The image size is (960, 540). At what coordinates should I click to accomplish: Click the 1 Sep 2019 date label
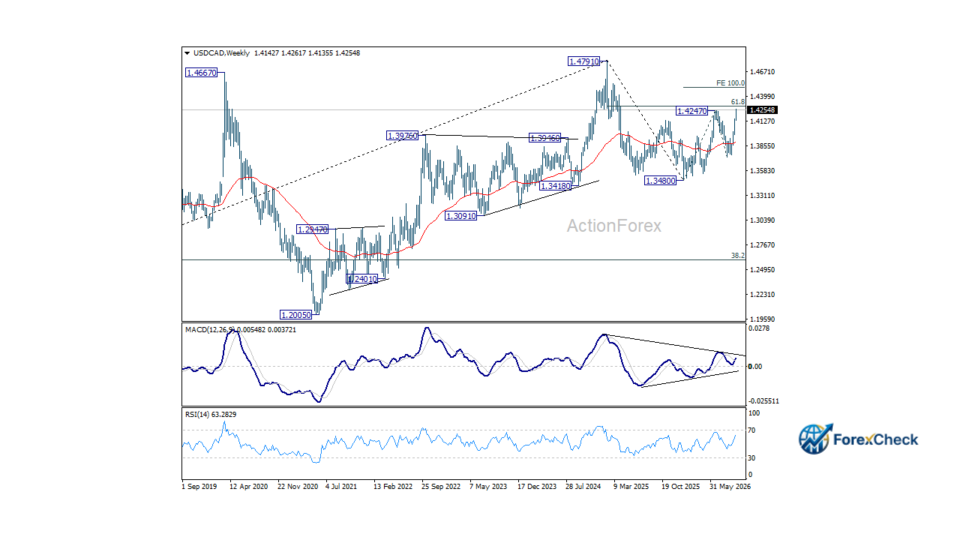[x=200, y=487]
